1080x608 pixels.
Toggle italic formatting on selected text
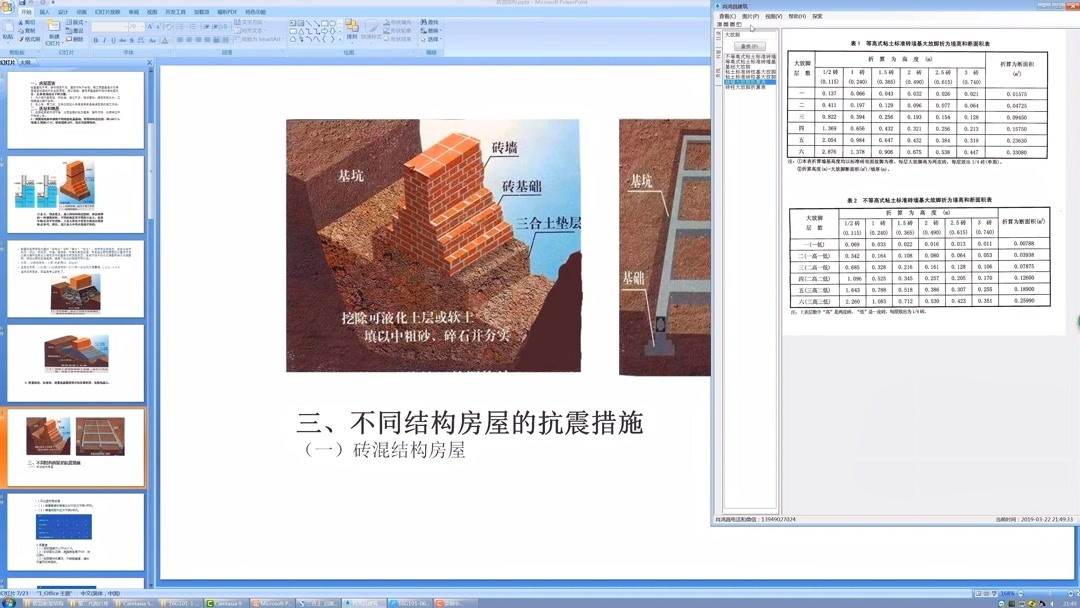tap(103, 40)
